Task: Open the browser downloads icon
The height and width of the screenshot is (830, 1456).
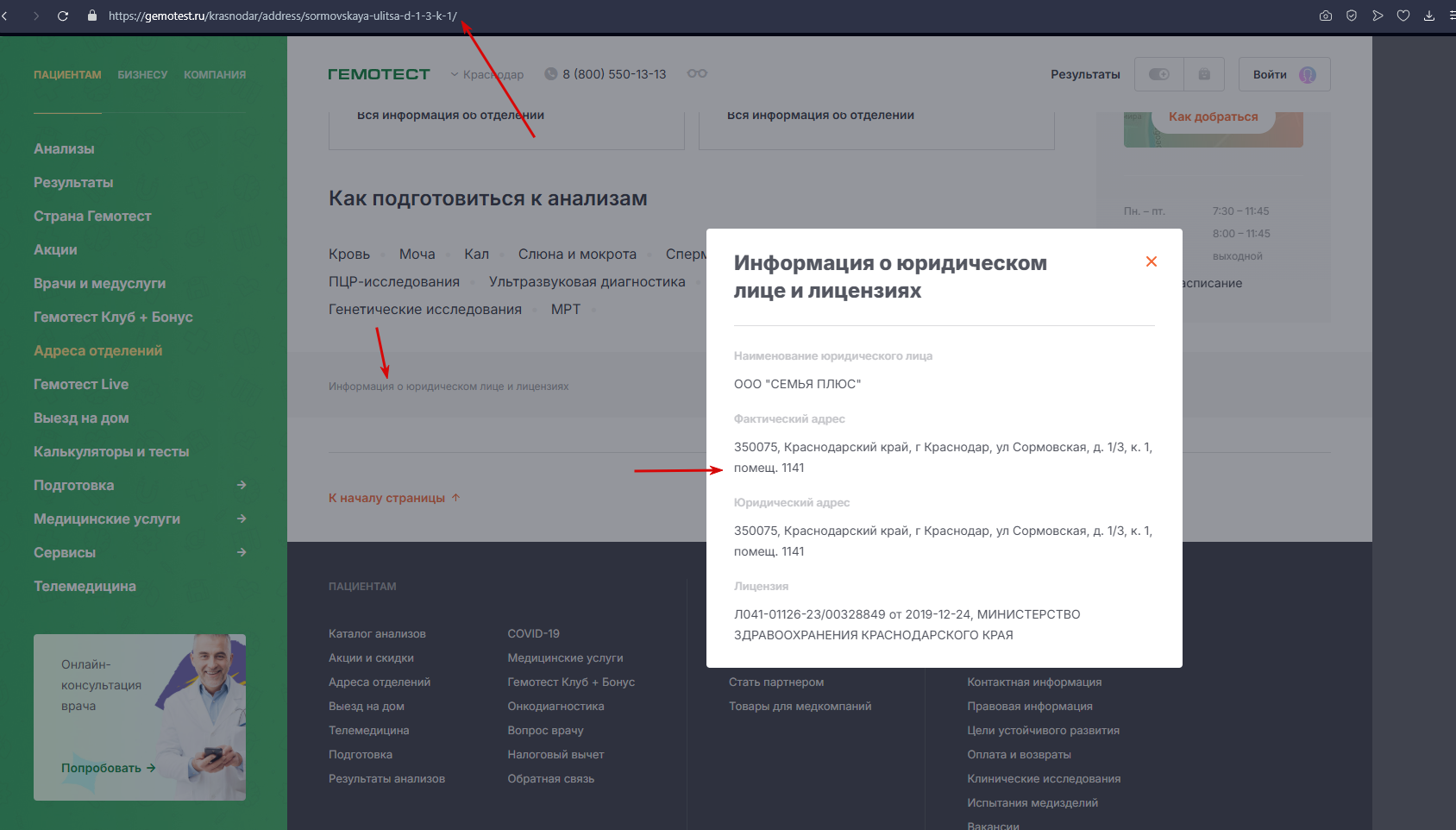Action: [x=1429, y=16]
